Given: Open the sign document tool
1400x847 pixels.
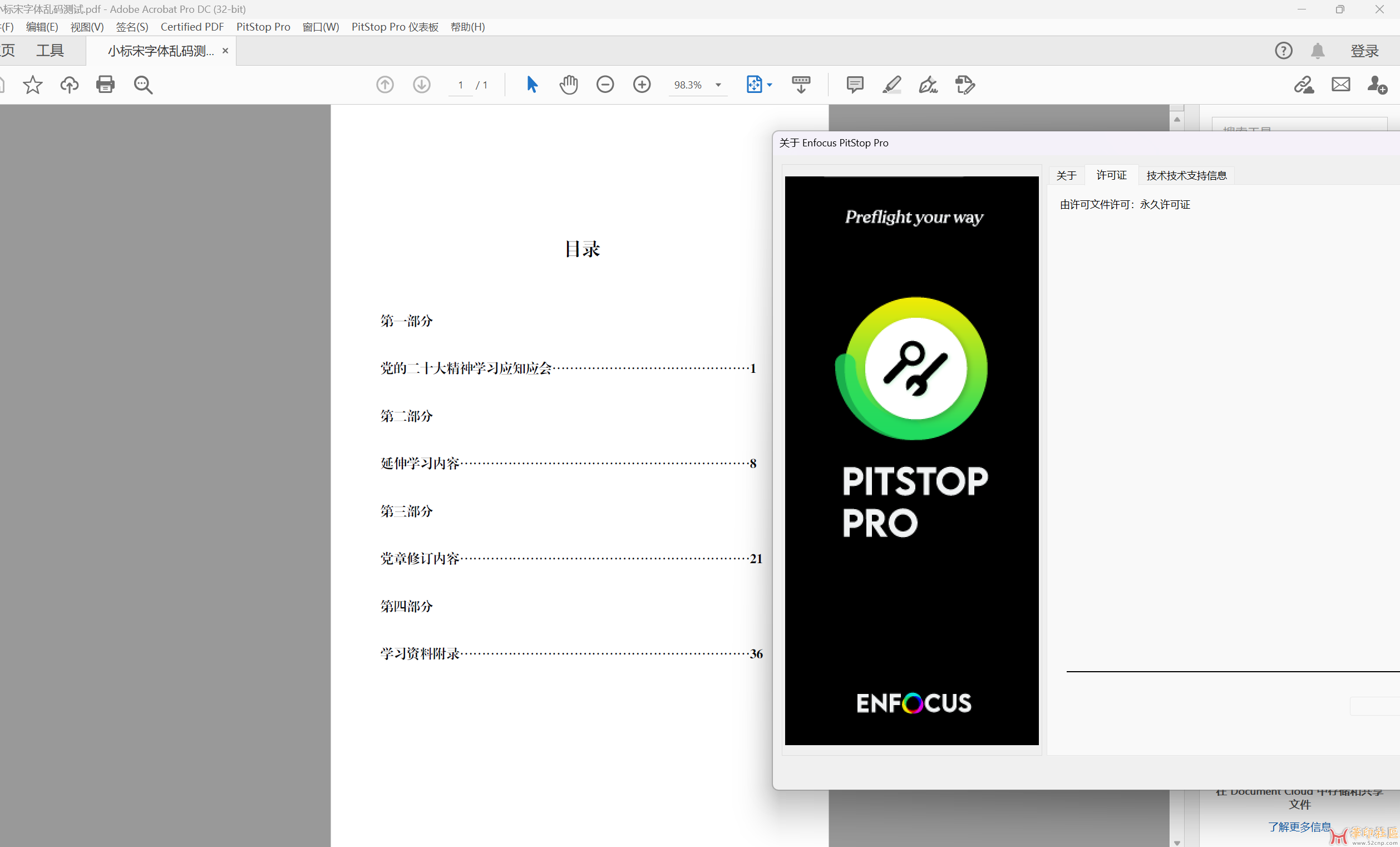Looking at the screenshot, I should pos(928,85).
